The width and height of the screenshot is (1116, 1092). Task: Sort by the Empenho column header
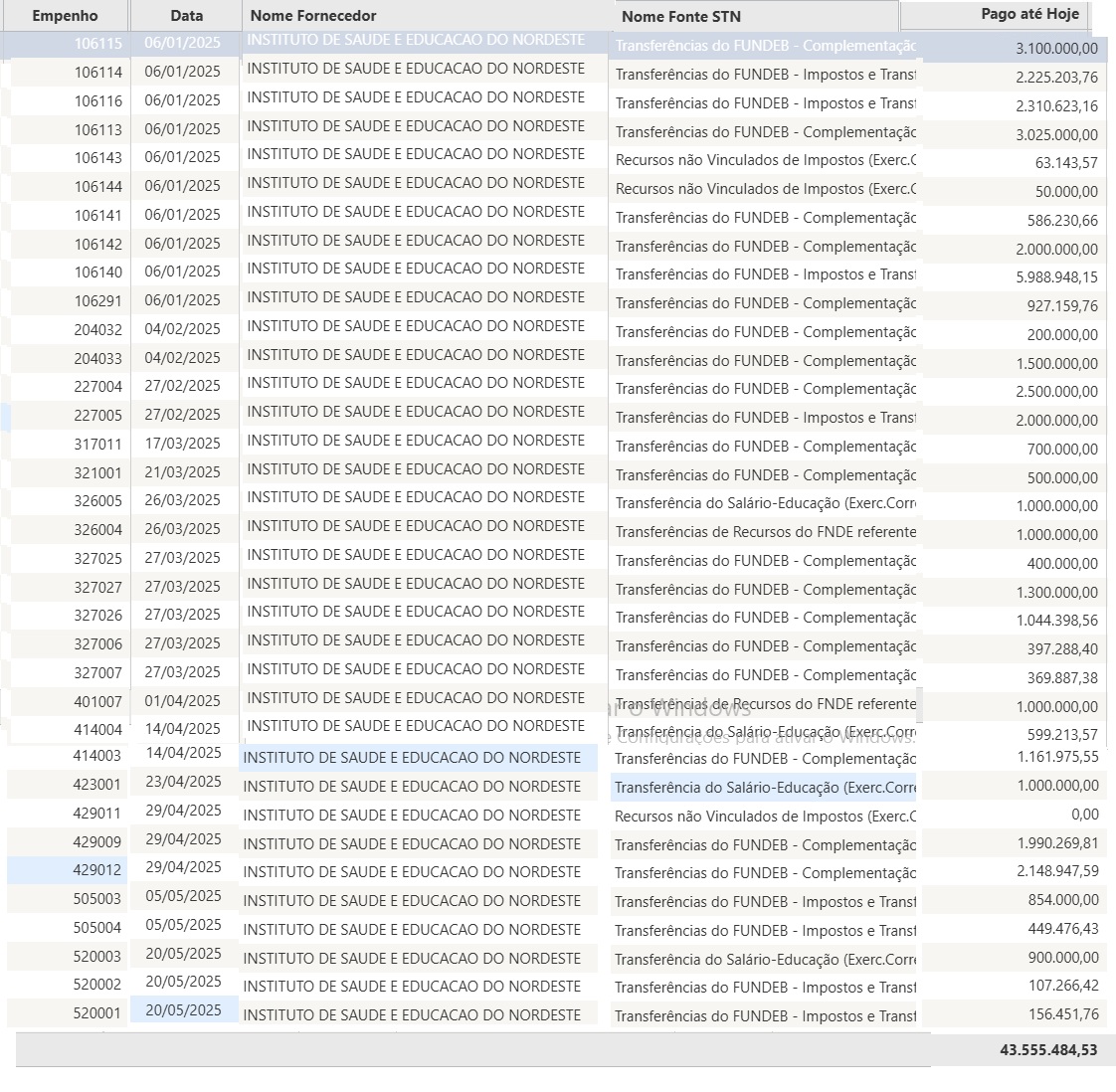coord(65,16)
